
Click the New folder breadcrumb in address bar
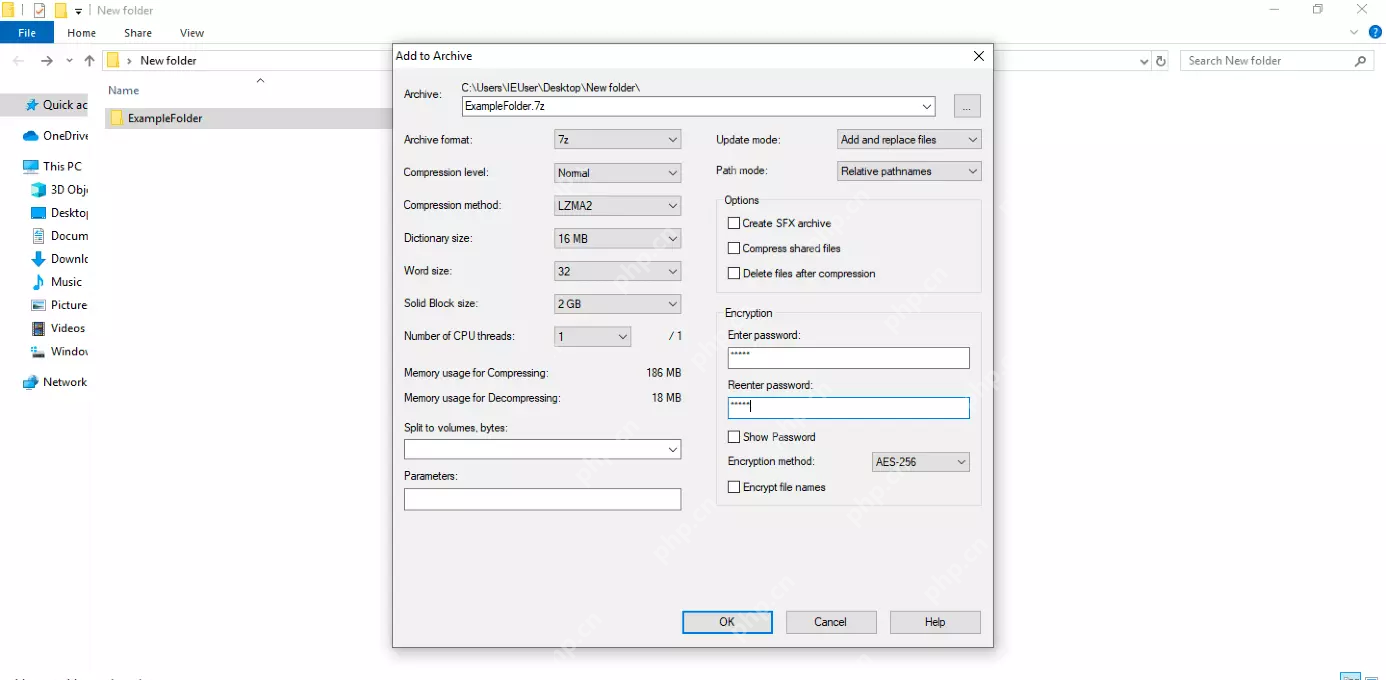pos(168,61)
